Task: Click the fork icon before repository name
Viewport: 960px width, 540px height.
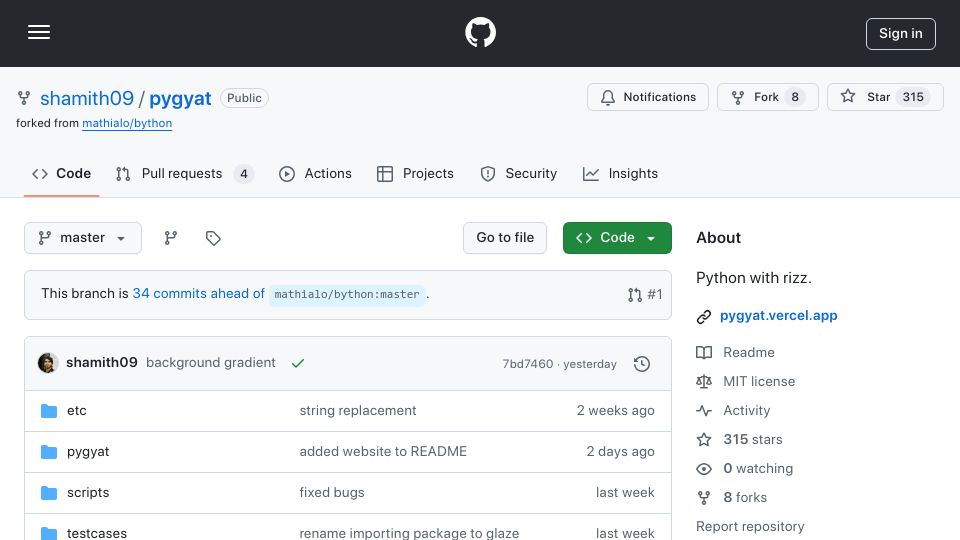Action: click(x=24, y=98)
